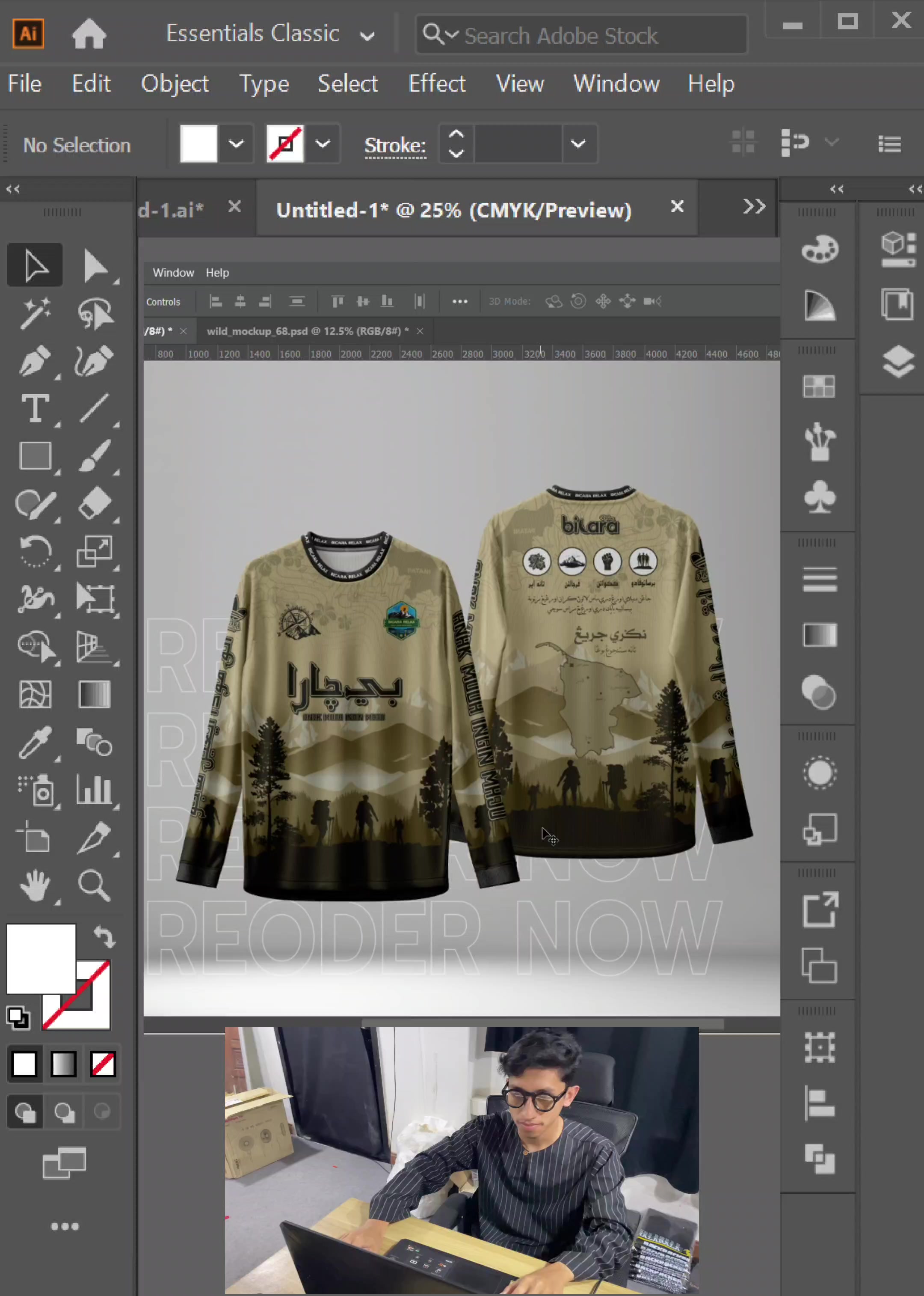The image size is (924, 1296).
Task: Pick the Eyedropper tool
Action: tap(35, 743)
